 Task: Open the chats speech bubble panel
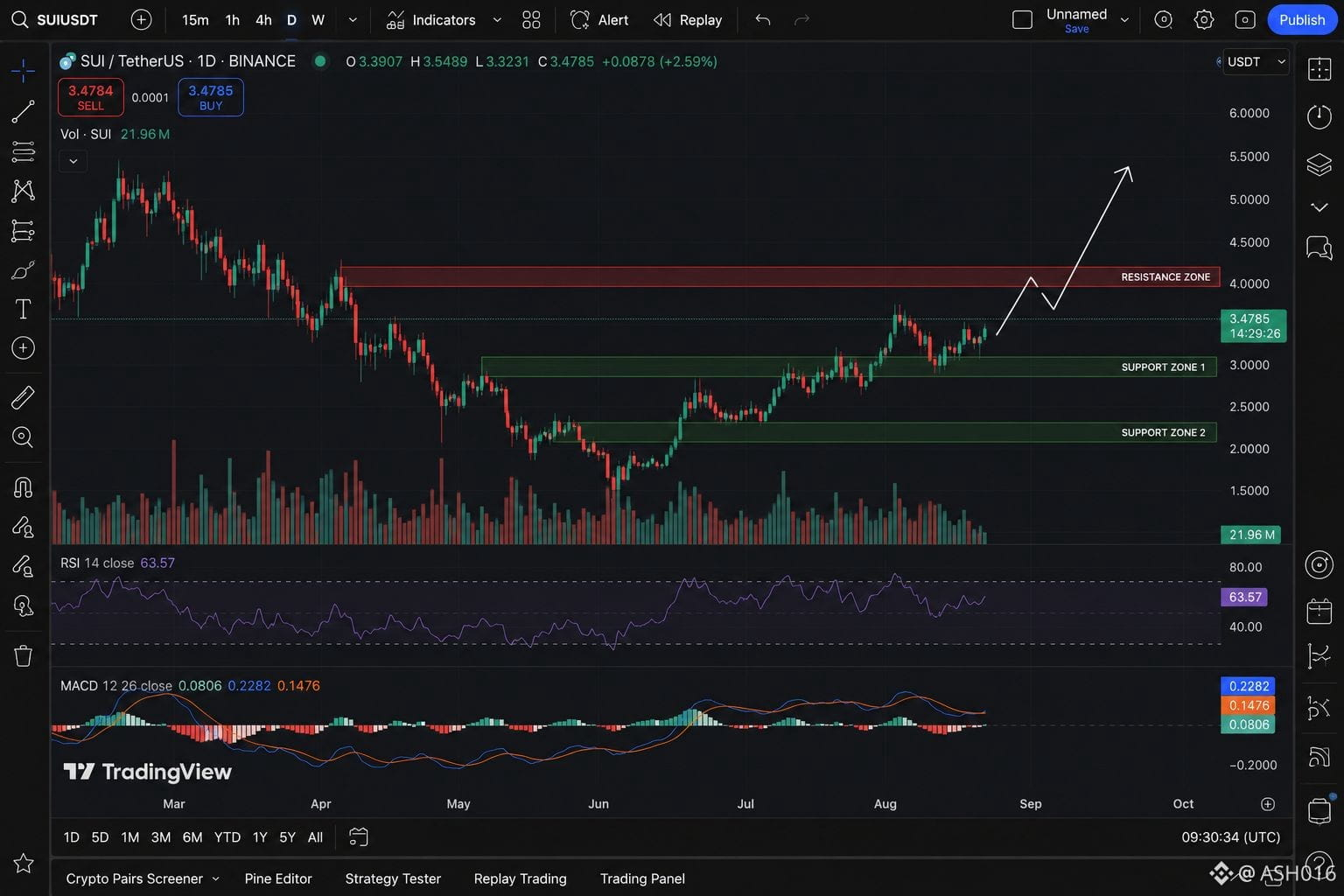click(x=1319, y=248)
